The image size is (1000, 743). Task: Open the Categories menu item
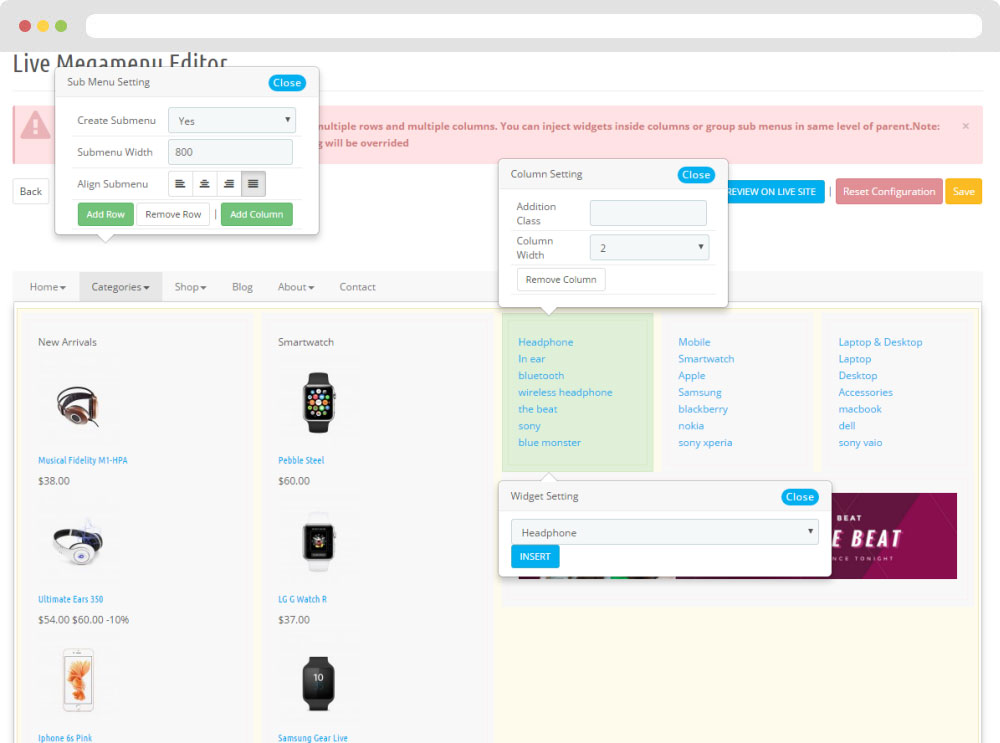(121, 287)
